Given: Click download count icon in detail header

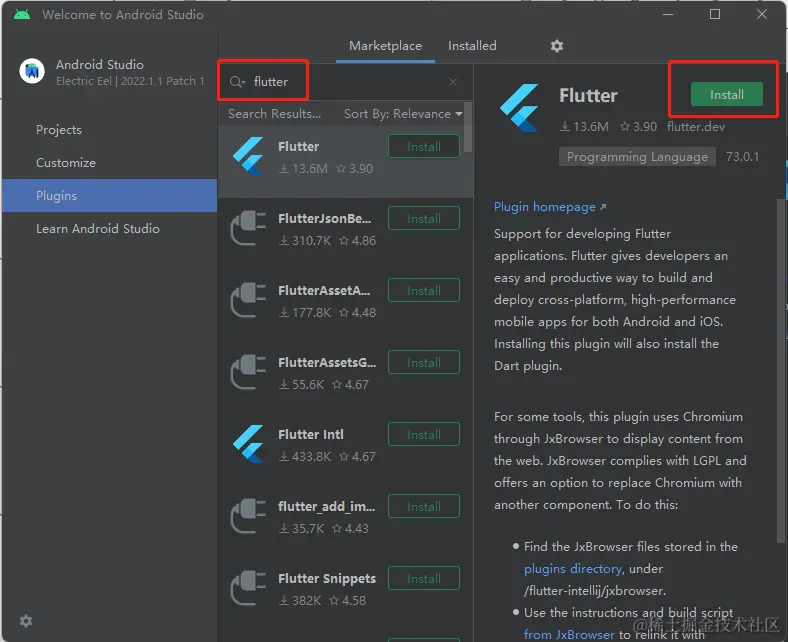Looking at the screenshot, I should [565, 127].
